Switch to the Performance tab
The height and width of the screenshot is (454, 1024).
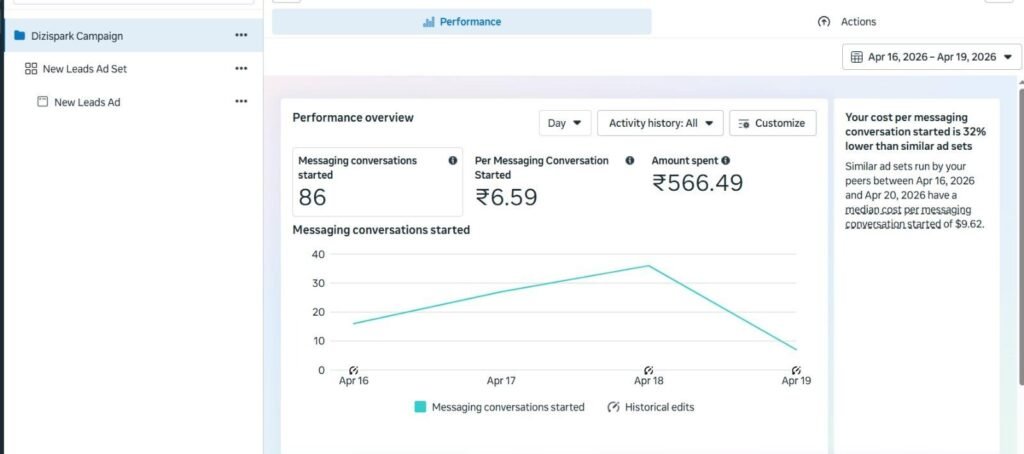click(462, 22)
